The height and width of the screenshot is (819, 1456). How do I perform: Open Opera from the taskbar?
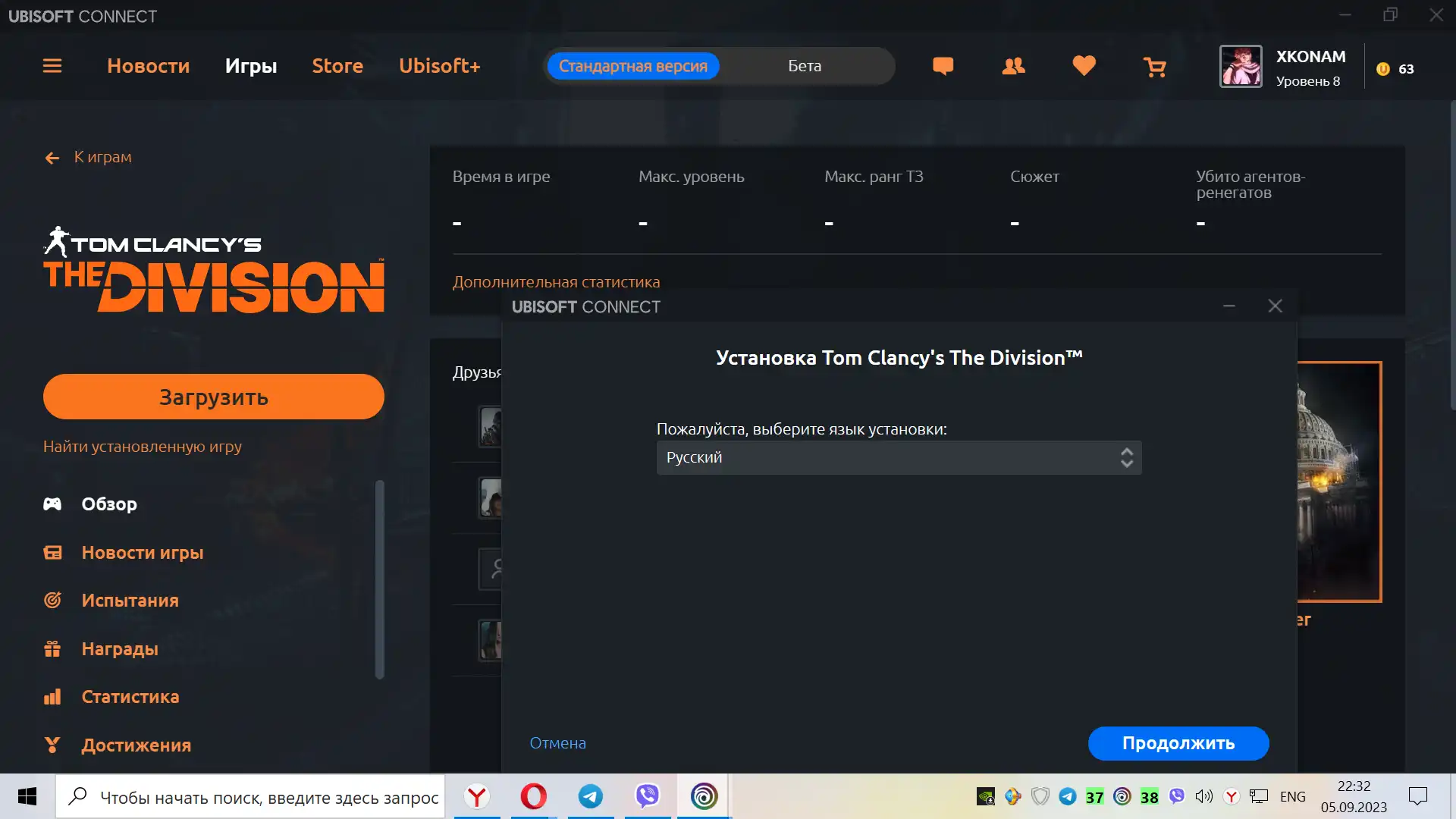click(534, 796)
